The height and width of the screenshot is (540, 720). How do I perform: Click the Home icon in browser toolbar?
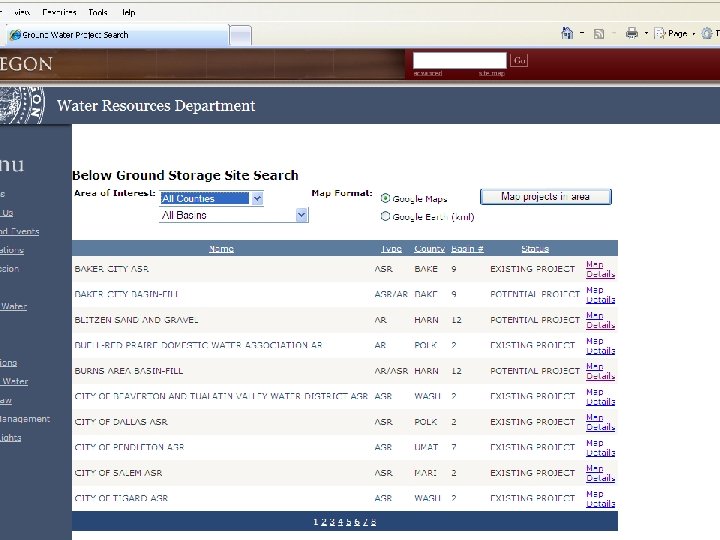(x=568, y=33)
